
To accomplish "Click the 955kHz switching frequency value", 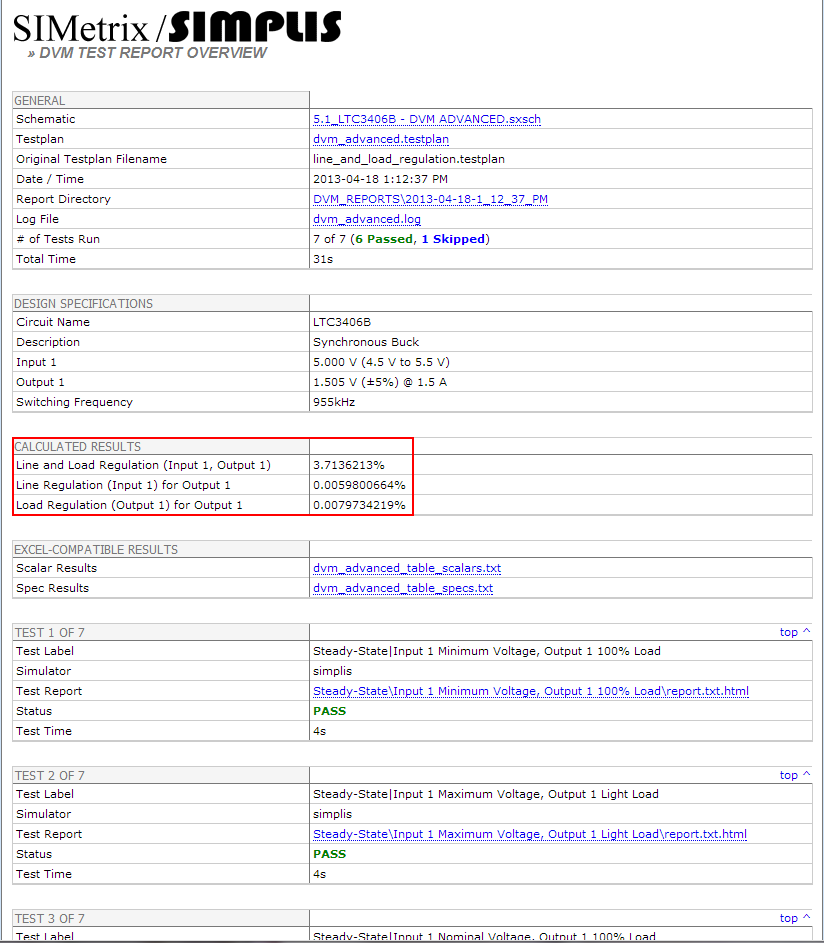I will [x=334, y=402].
